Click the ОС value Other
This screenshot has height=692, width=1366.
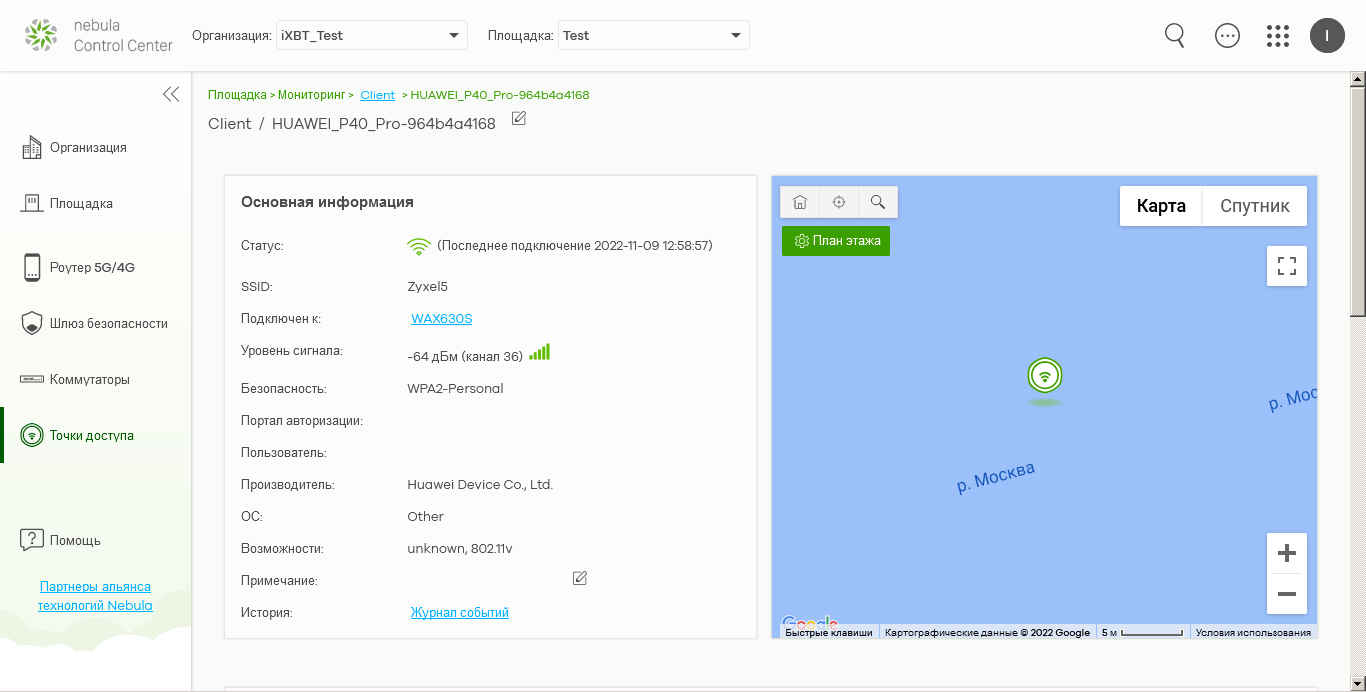pos(425,516)
